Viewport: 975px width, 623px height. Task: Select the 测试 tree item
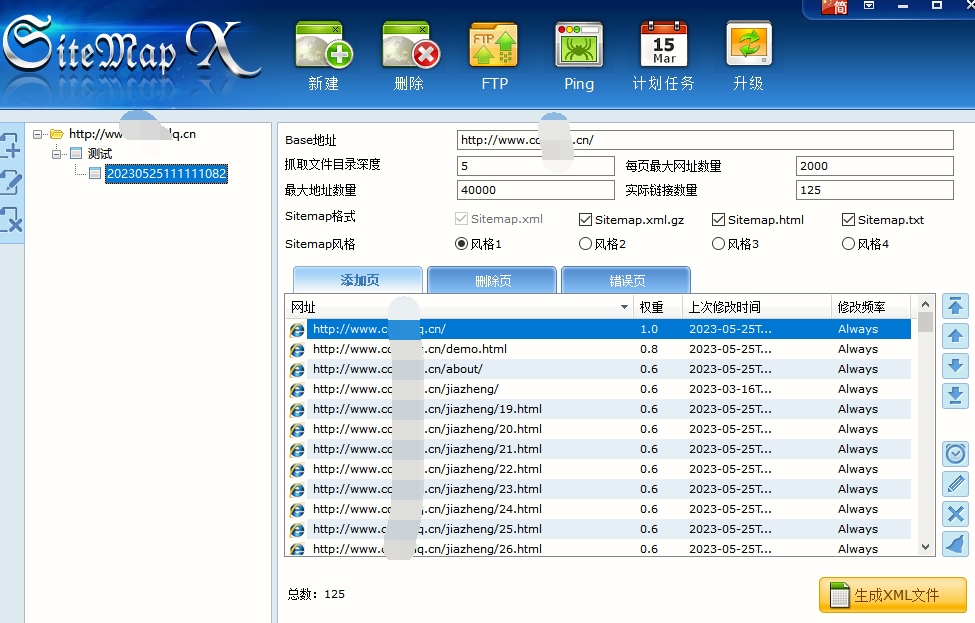point(99,154)
